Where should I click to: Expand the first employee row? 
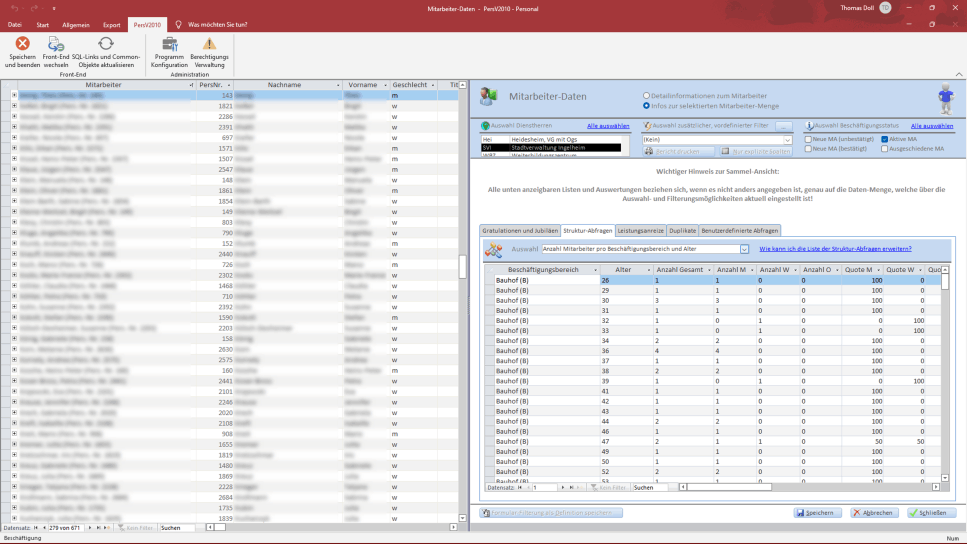[14, 96]
